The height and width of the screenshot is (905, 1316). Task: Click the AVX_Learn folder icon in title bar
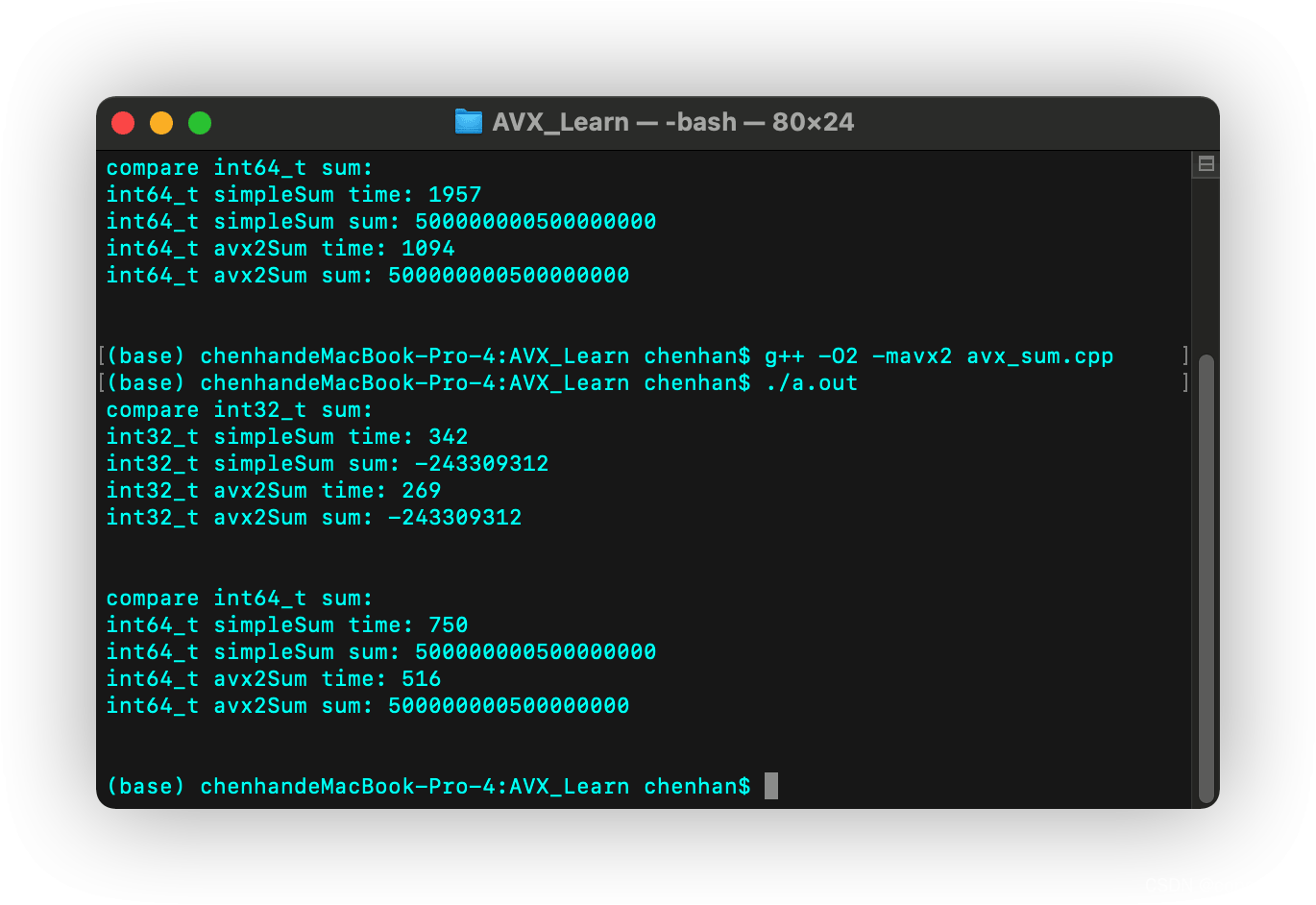tap(468, 122)
